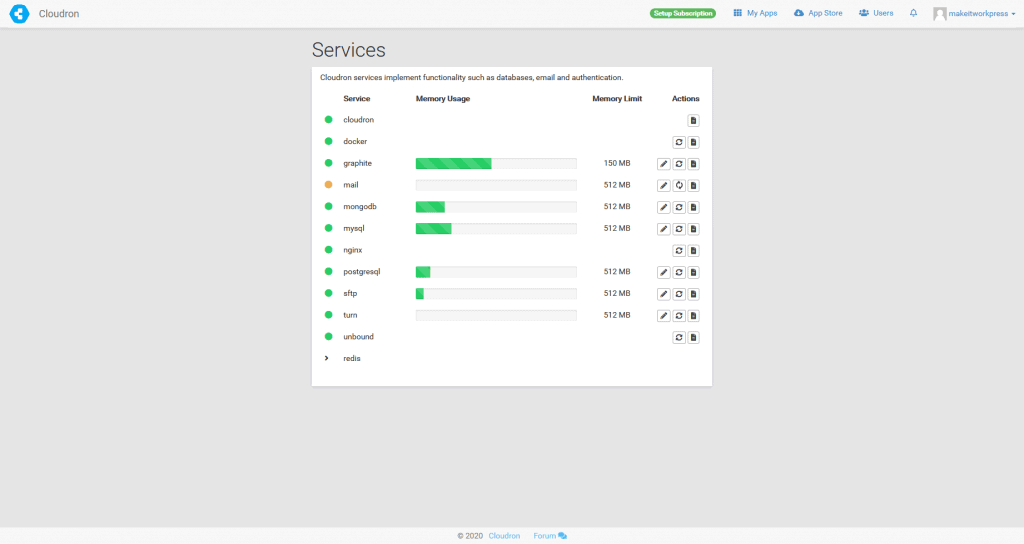
Task: Open mongodb logs
Action: pos(694,207)
